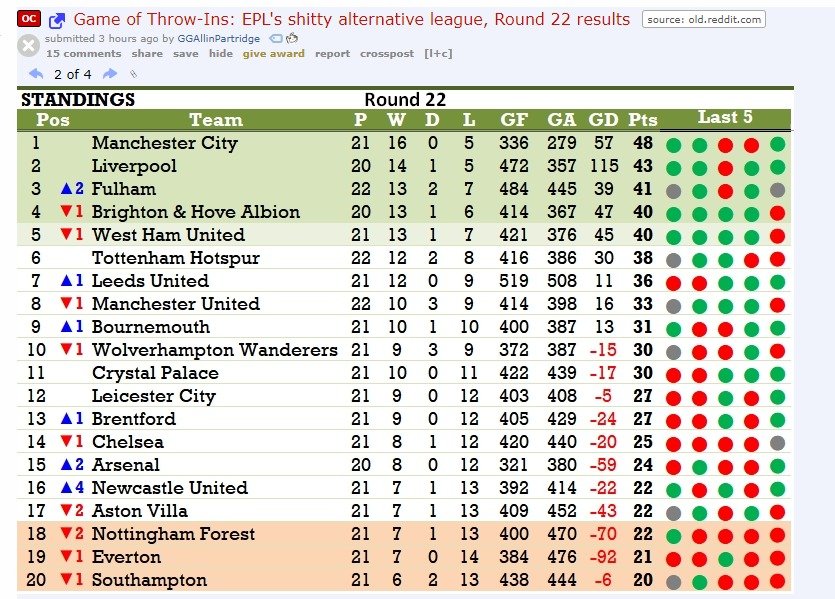The width and height of the screenshot is (835, 599).
Task: Click the source: old.reddit.com label
Action: pos(703,19)
